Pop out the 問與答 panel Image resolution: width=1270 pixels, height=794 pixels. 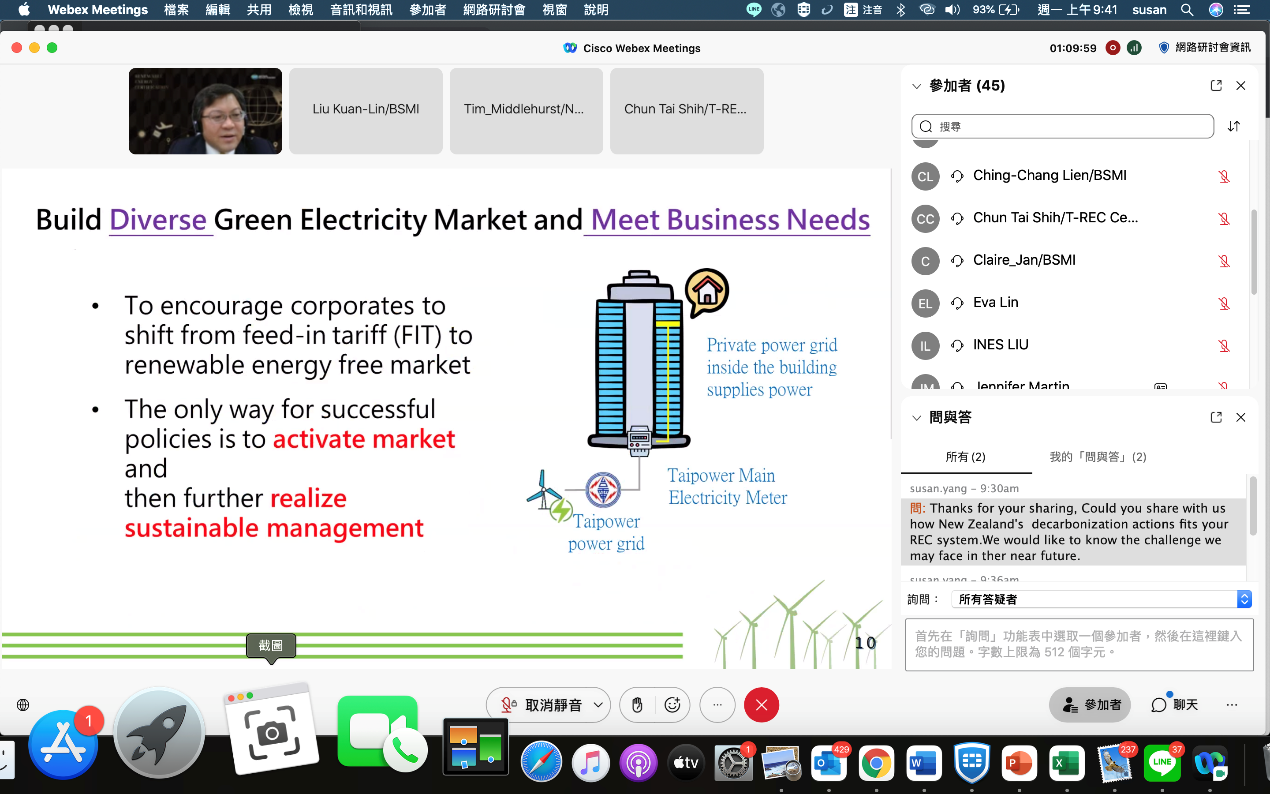click(1216, 417)
